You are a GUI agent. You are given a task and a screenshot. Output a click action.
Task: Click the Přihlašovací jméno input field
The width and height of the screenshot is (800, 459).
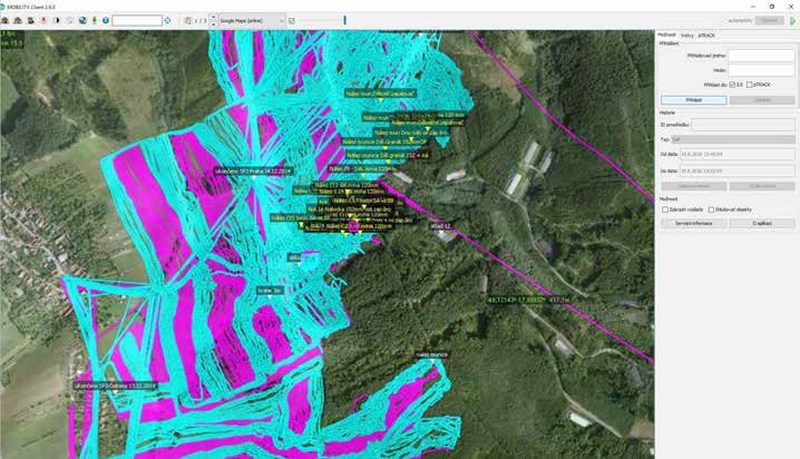click(762, 56)
